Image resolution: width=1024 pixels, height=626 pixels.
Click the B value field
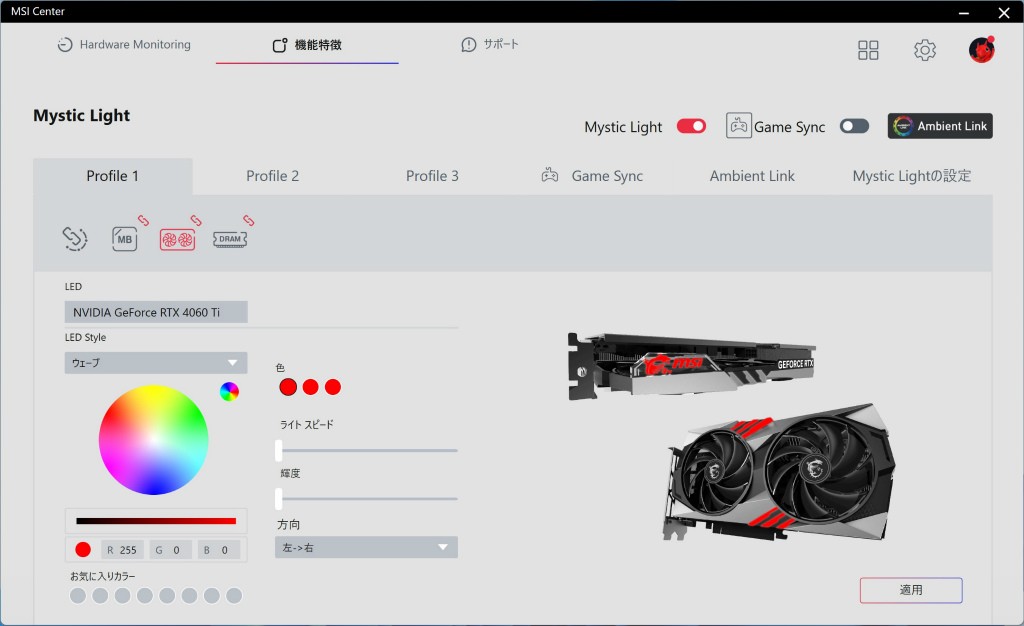(x=219, y=550)
